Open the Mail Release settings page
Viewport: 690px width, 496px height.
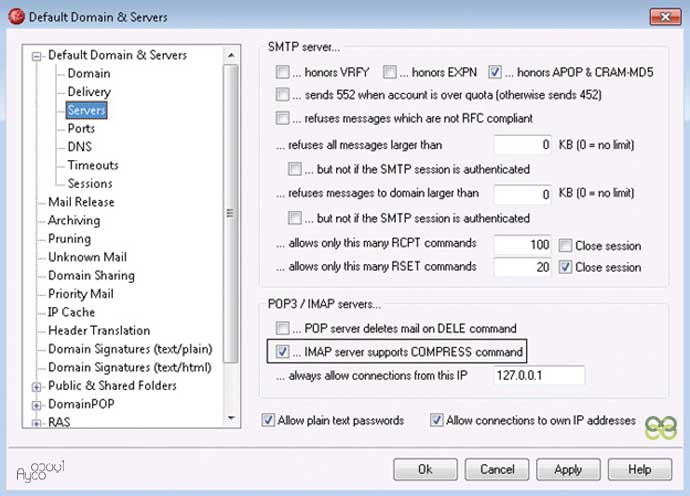tap(81, 202)
